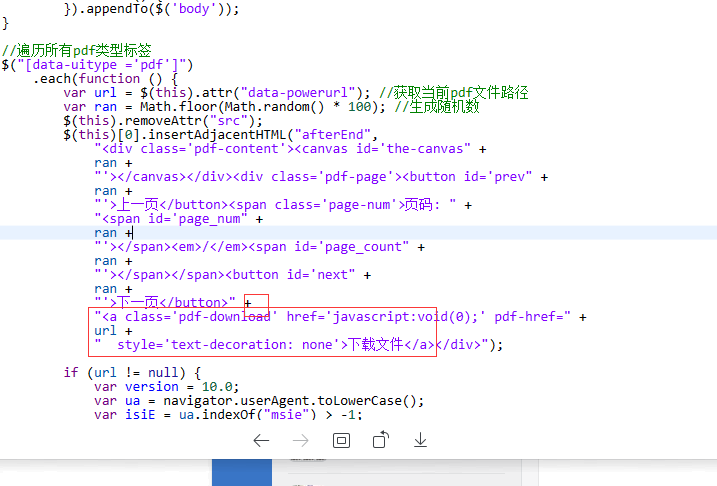This screenshot has height=486, width=717.
Task: Click the blue block below the toolbar
Action: click(242, 473)
